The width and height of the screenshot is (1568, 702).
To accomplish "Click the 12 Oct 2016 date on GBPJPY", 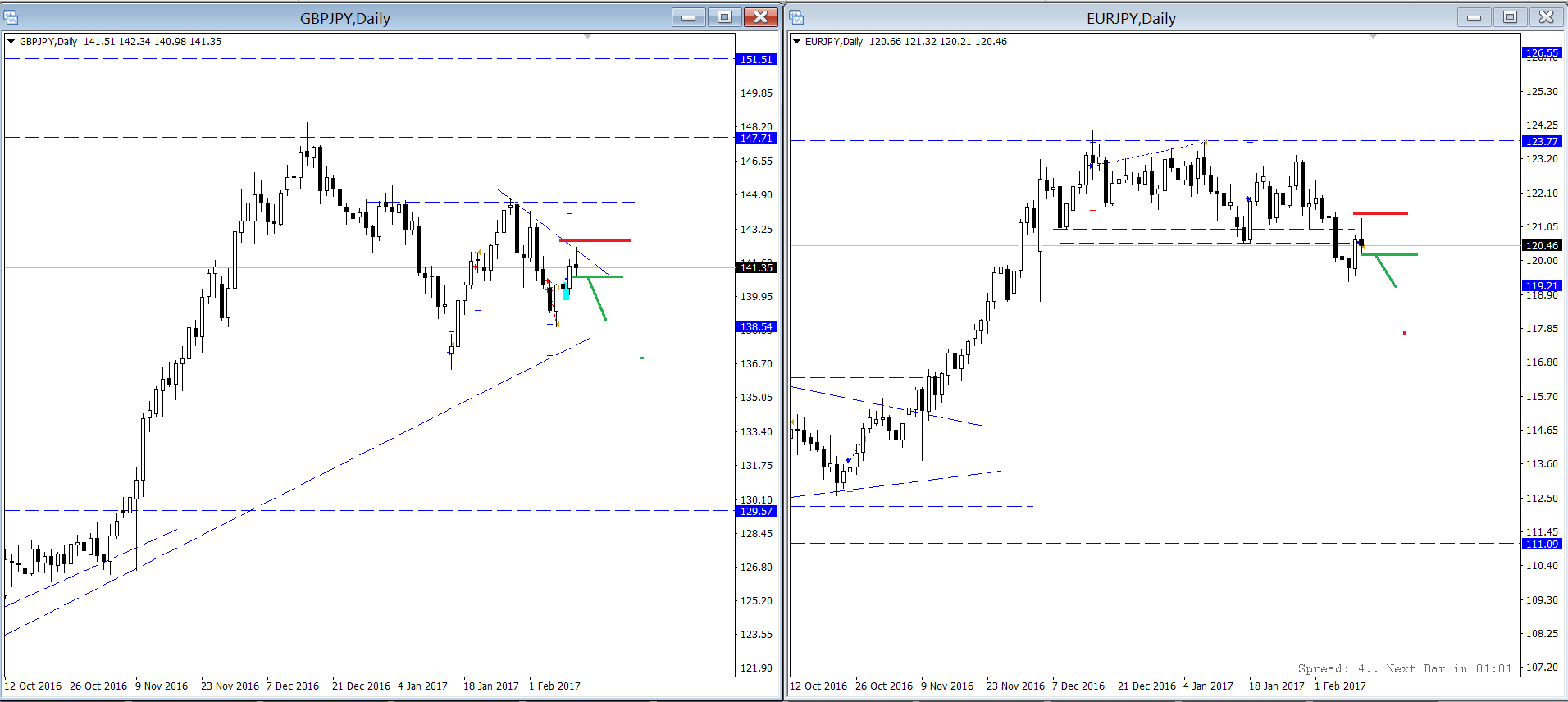I will point(33,686).
